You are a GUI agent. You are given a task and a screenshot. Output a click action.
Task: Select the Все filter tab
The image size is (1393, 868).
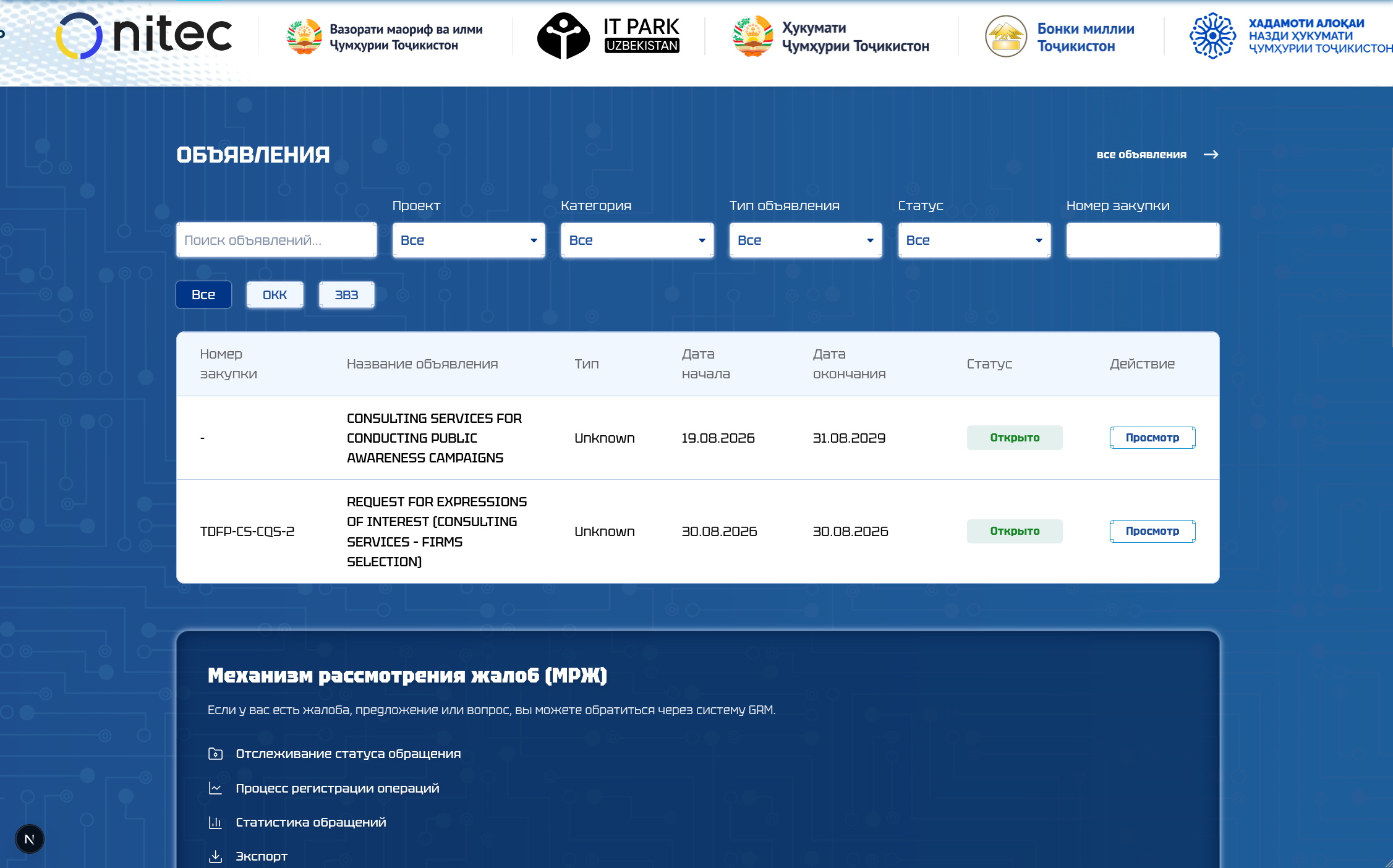coord(203,295)
